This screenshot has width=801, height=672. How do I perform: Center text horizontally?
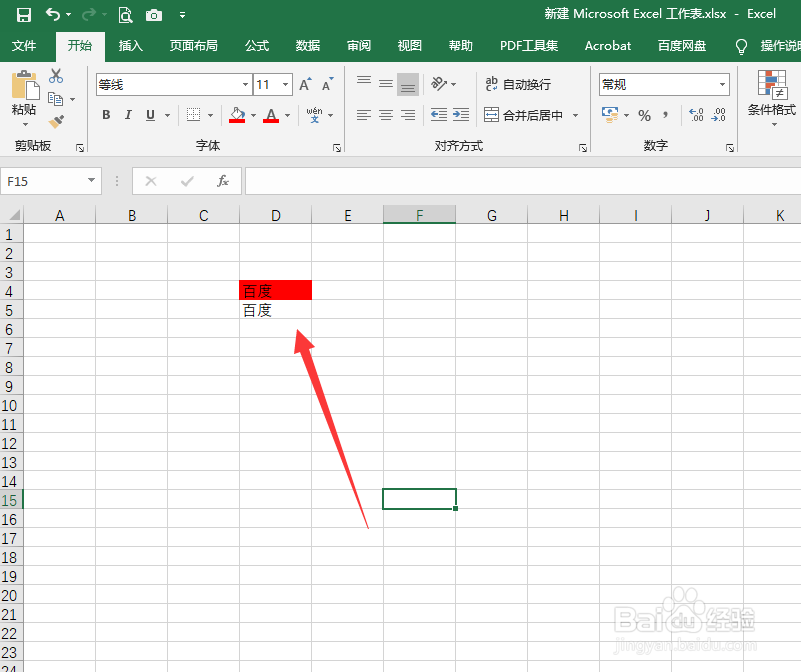point(386,115)
